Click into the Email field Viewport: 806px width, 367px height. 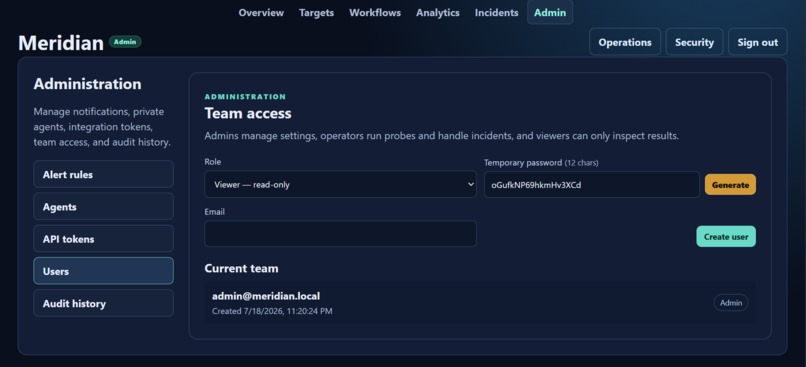(x=340, y=234)
